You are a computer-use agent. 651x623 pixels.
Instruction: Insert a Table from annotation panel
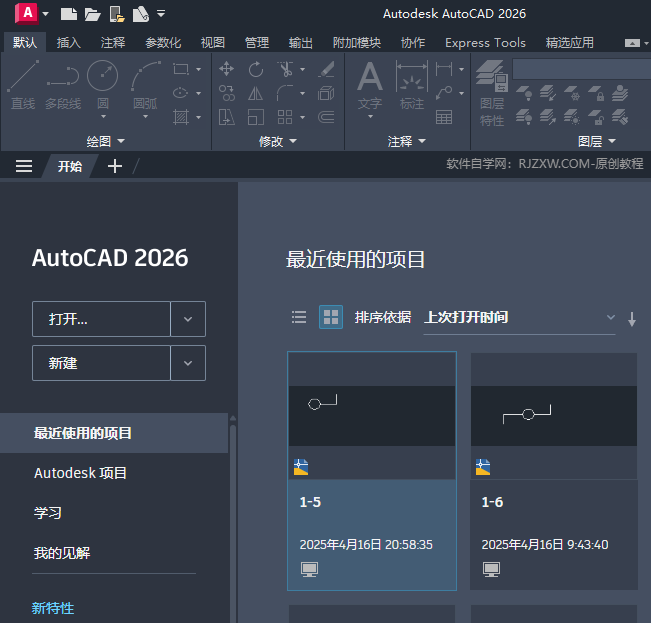click(444, 117)
